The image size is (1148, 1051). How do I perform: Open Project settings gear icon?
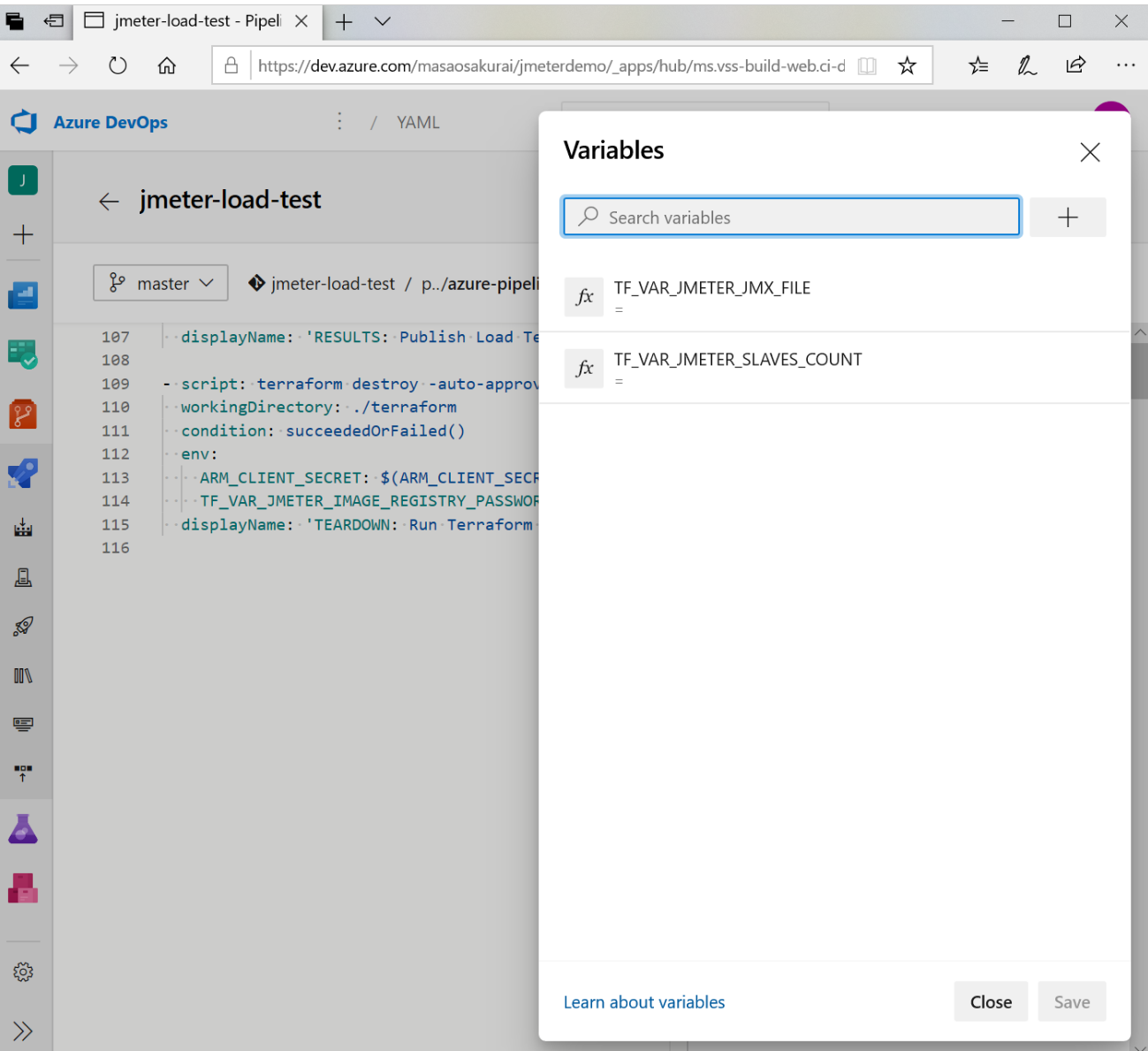point(23,972)
